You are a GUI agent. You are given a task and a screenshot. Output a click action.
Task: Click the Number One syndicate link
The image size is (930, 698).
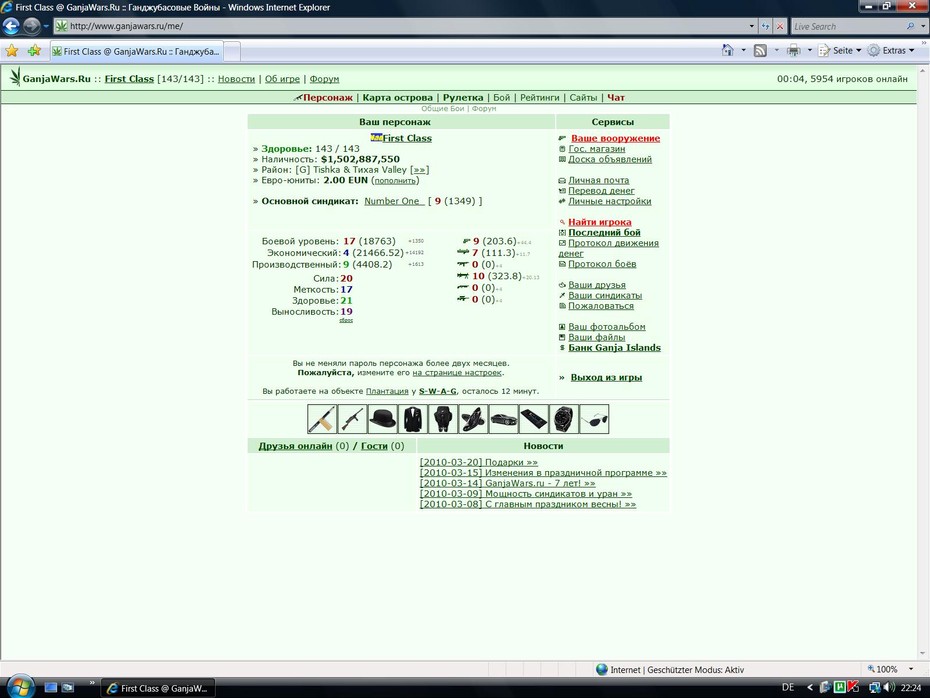tap(393, 201)
